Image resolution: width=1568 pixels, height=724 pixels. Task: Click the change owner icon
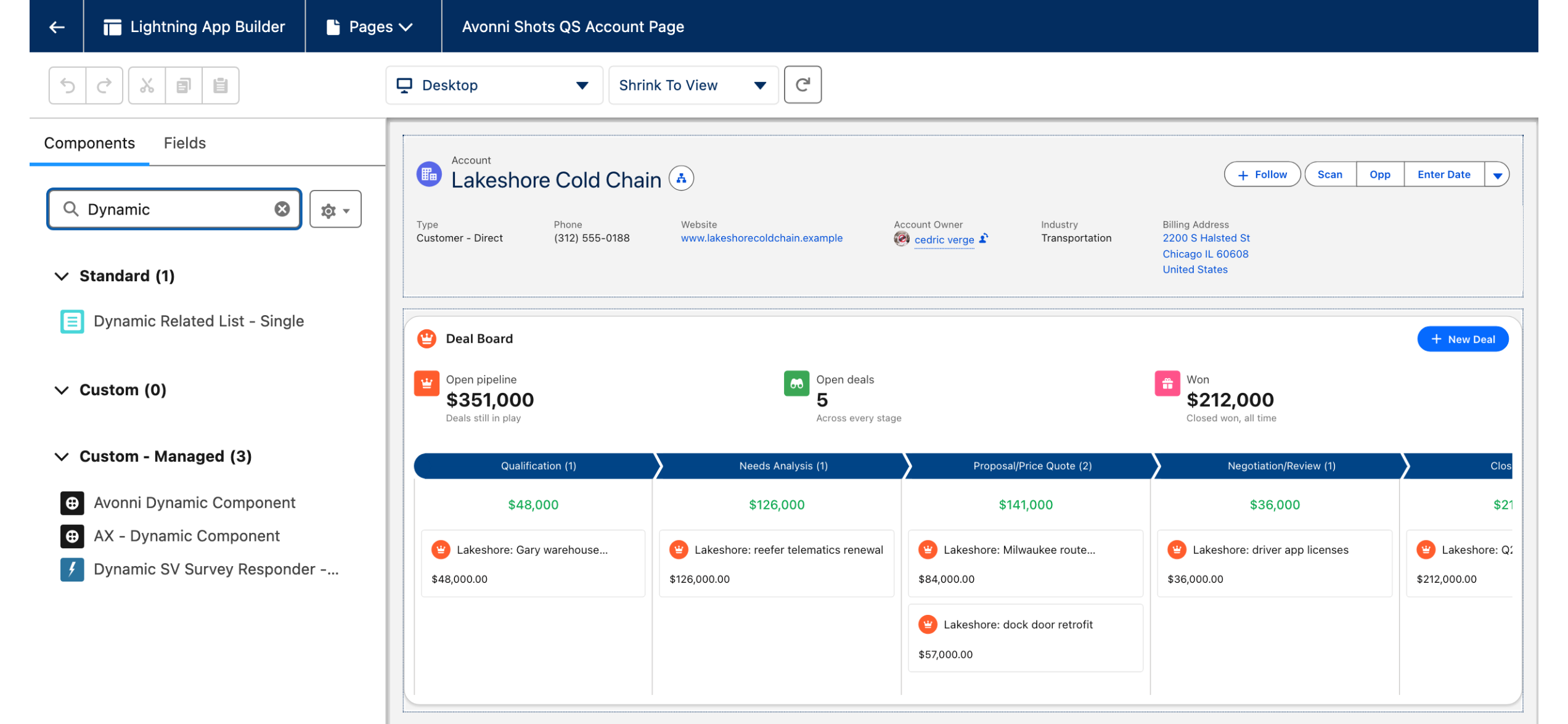(984, 239)
